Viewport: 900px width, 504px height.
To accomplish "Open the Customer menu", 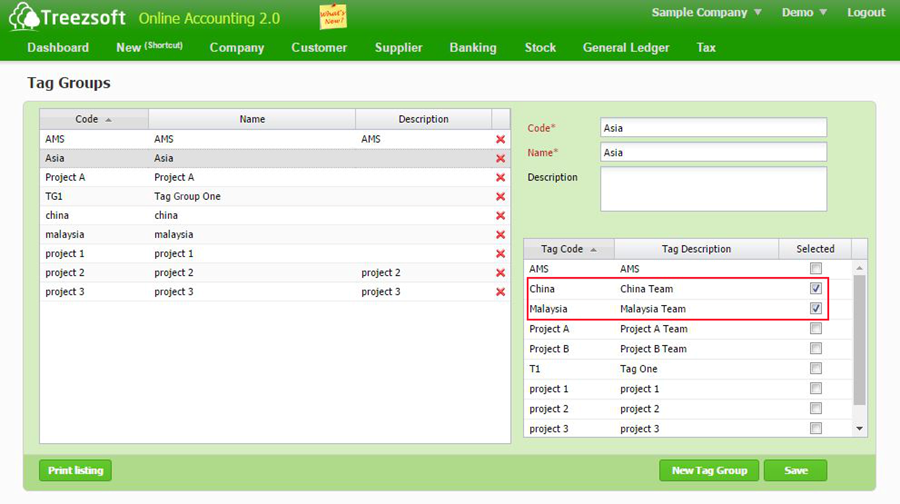I will (319, 48).
